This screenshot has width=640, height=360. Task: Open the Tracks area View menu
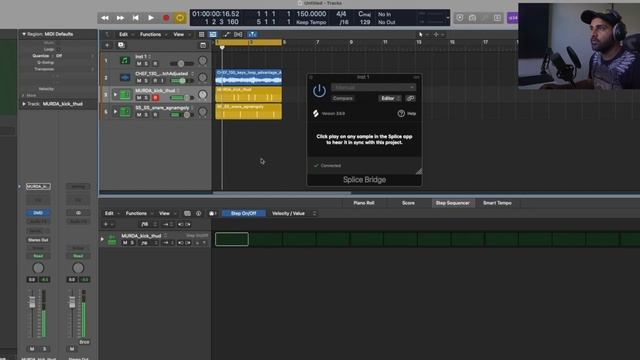coord(179,35)
